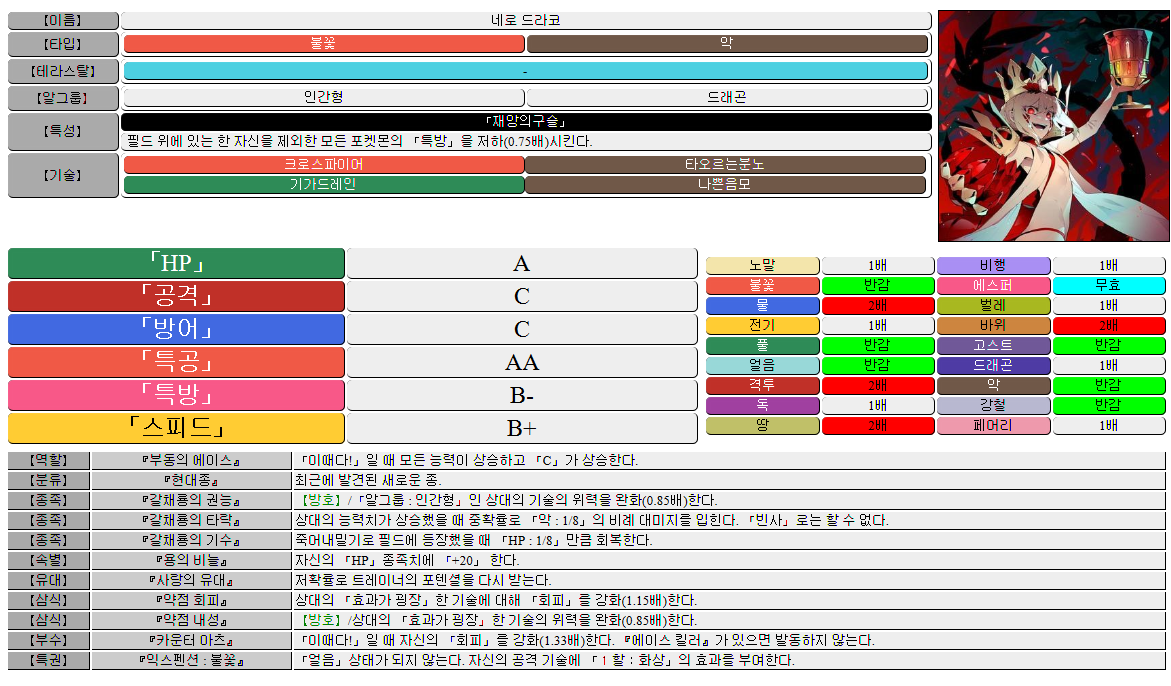The height and width of the screenshot is (686, 1171).
Task: Select 물 in the type chart
Action: [762, 305]
